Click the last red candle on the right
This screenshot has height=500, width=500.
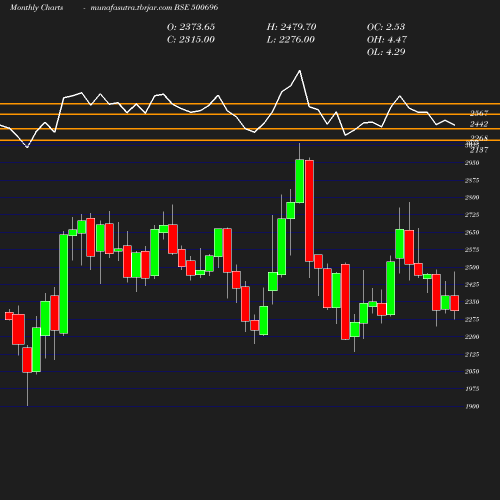click(455, 303)
